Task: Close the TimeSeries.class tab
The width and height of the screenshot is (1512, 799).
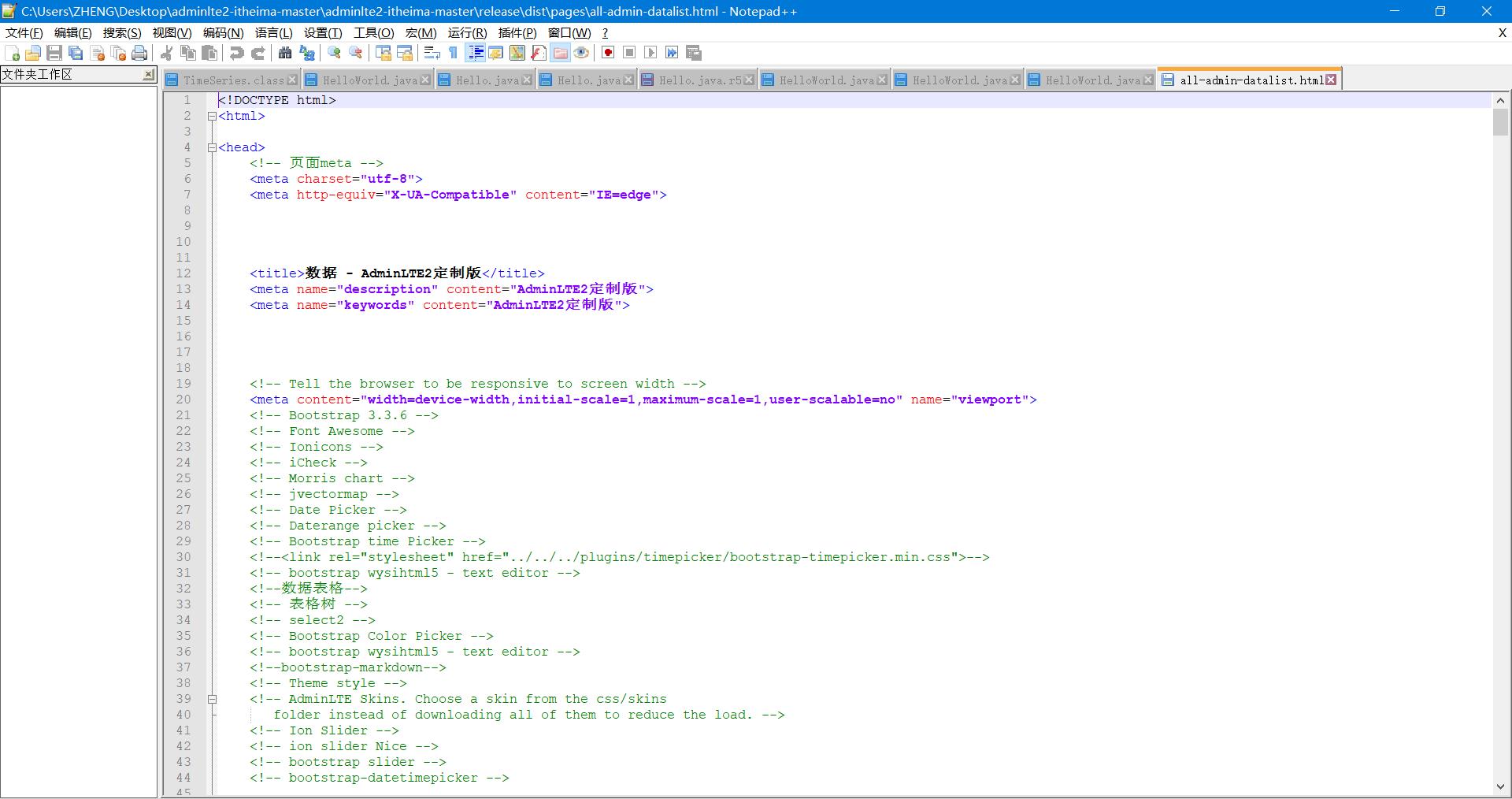Action: coord(292,80)
